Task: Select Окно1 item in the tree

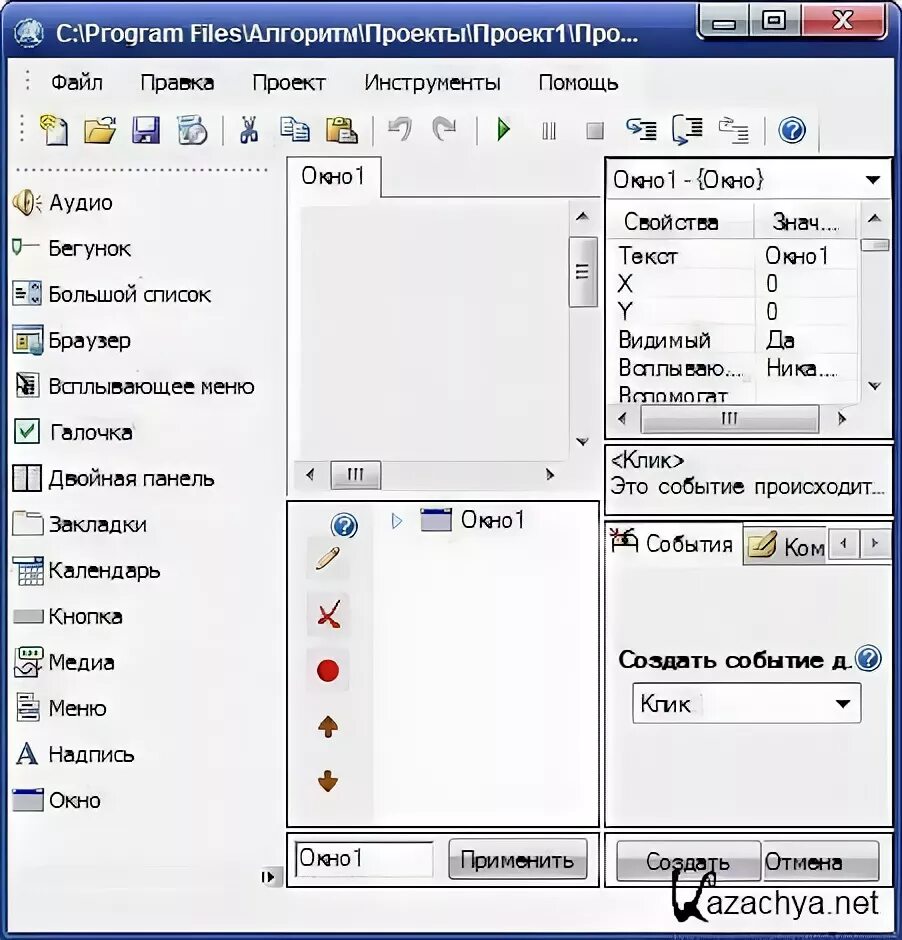Action: click(473, 520)
